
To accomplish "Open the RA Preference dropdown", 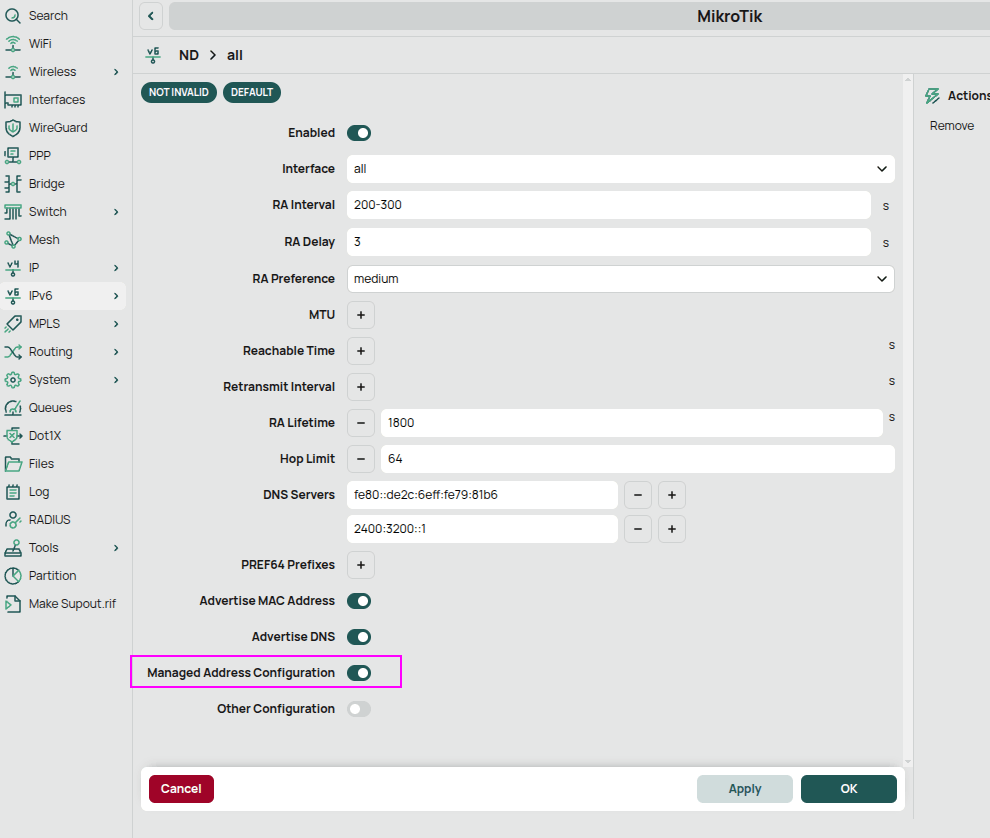I will click(x=620, y=279).
